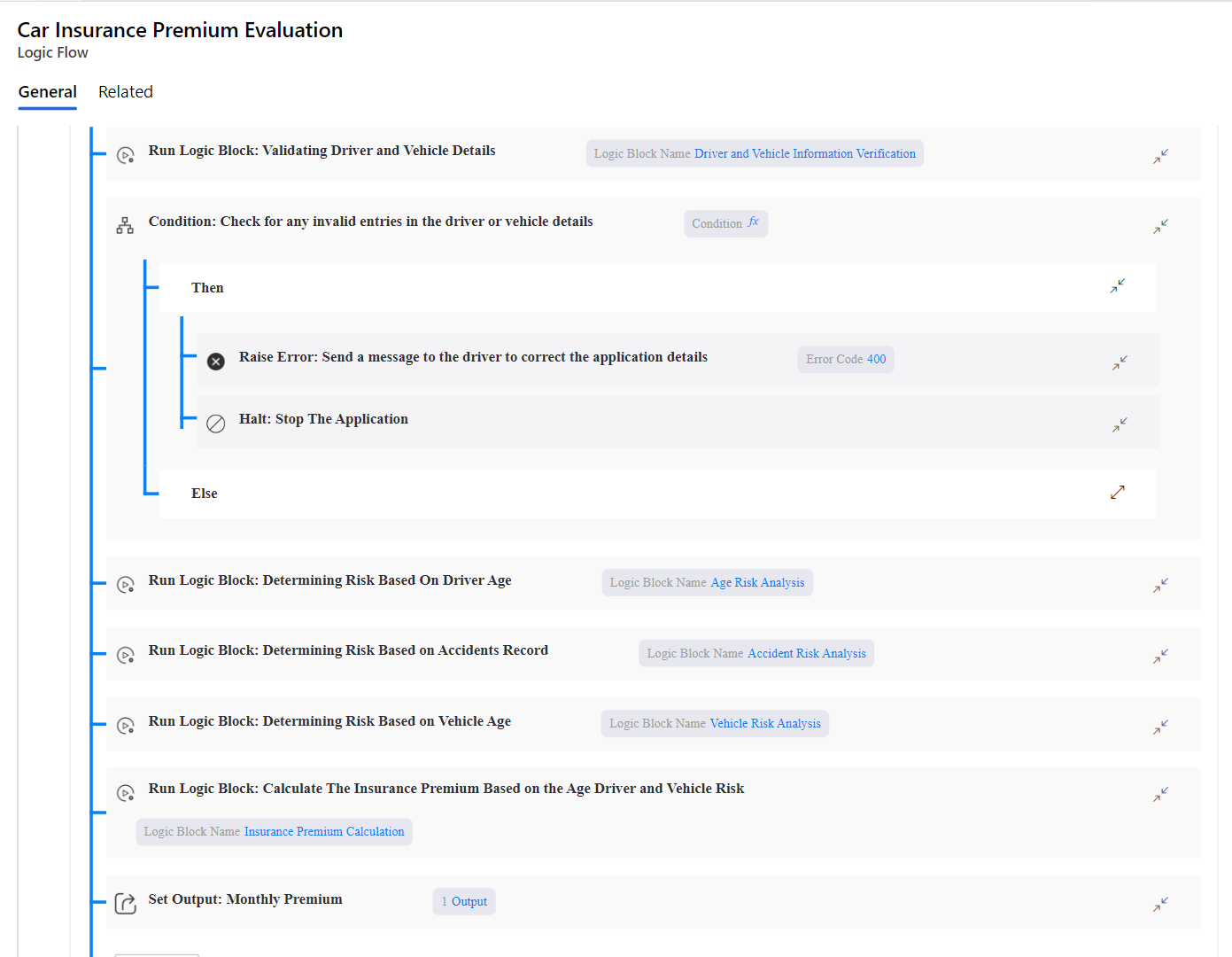The width and height of the screenshot is (1232, 957).
Task: Collapse the Halt step
Action: click(x=1120, y=424)
